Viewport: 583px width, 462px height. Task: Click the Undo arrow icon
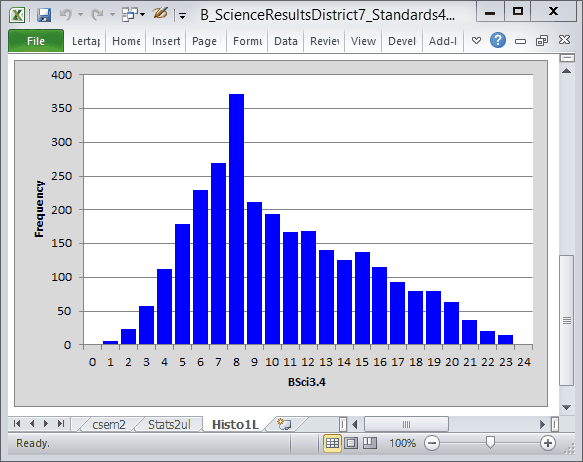click(x=66, y=15)
